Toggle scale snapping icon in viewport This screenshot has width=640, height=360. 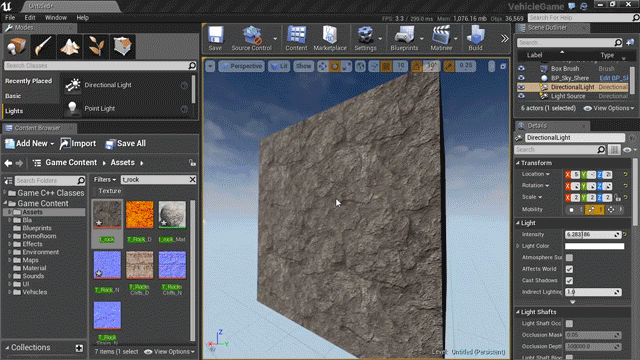tap(449, 66)
